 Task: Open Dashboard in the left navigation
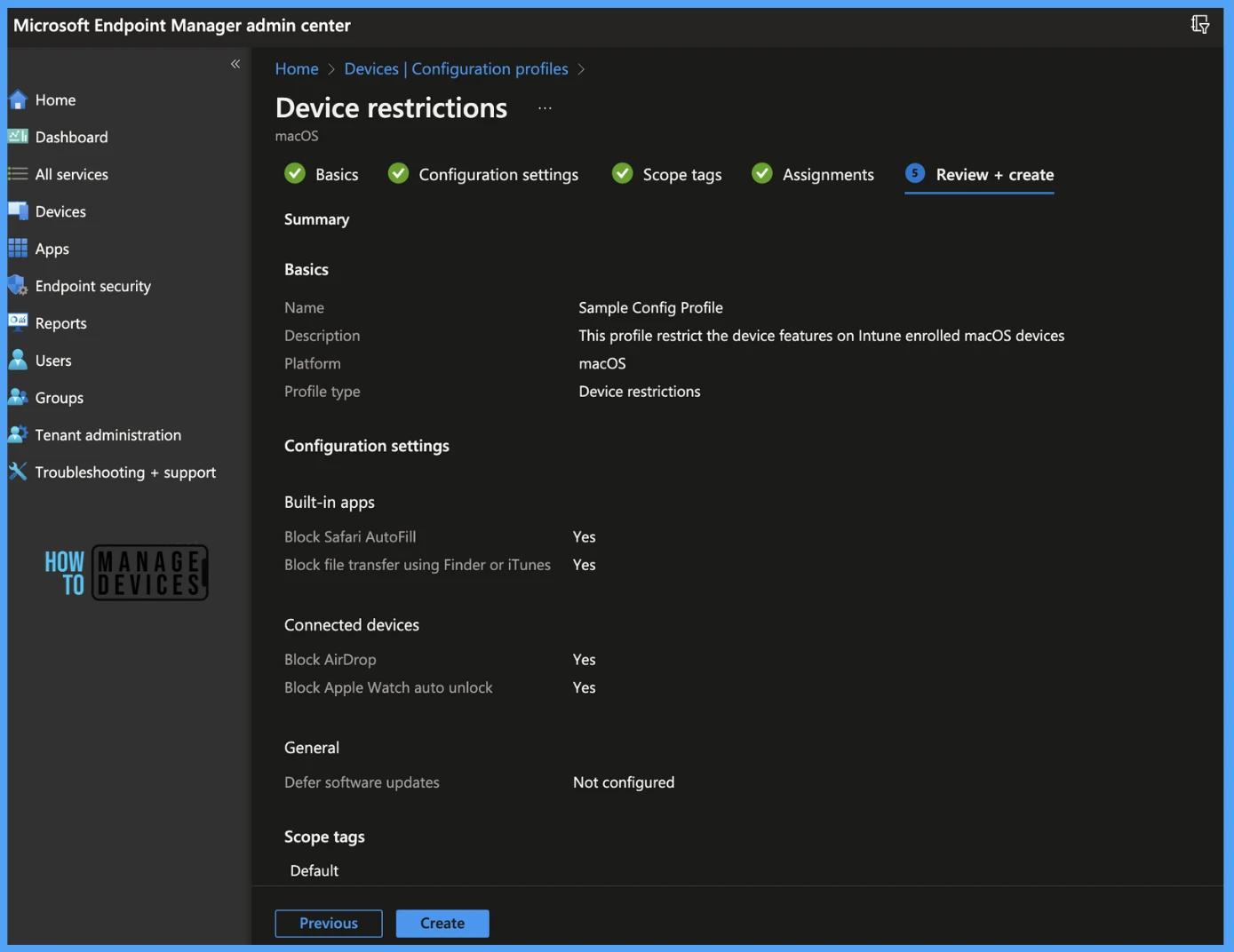click(71, 138)
